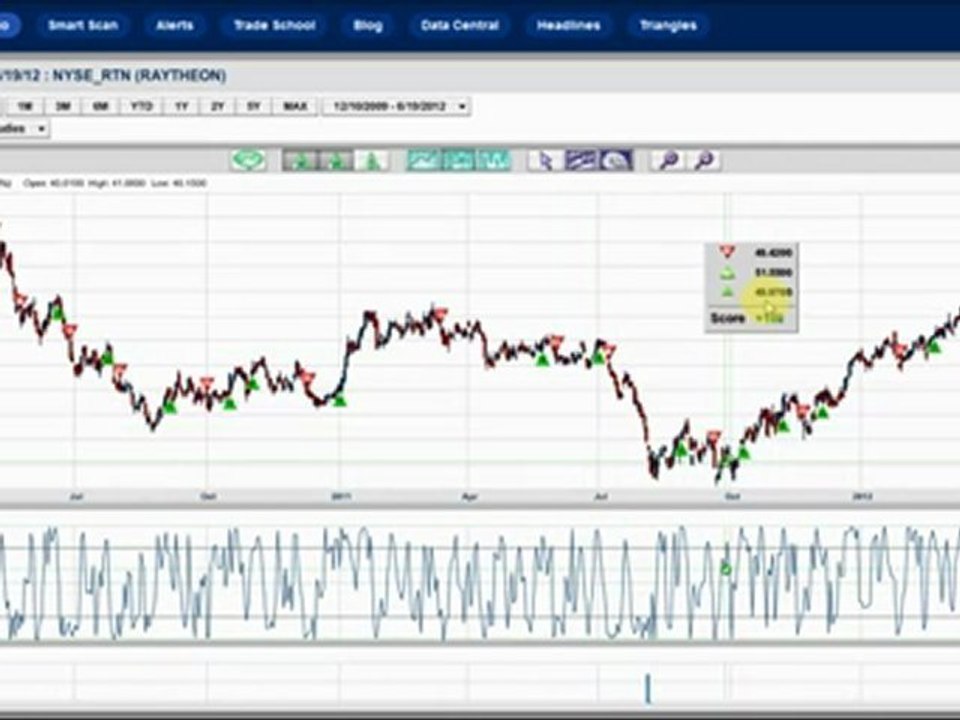Image resolution: width=960 pixels, height=720 pixels.
Task: Click the NYSE_RTN (RAYTHEON) chart title
Action: [x=140, y=76]
